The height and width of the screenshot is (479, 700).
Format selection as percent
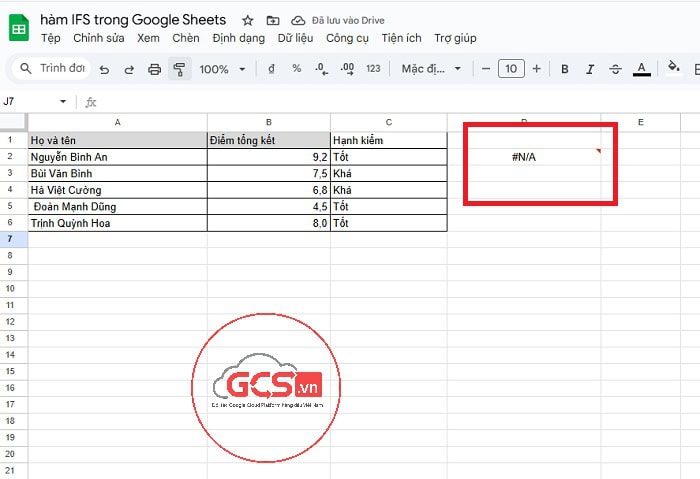coord(296,69)
